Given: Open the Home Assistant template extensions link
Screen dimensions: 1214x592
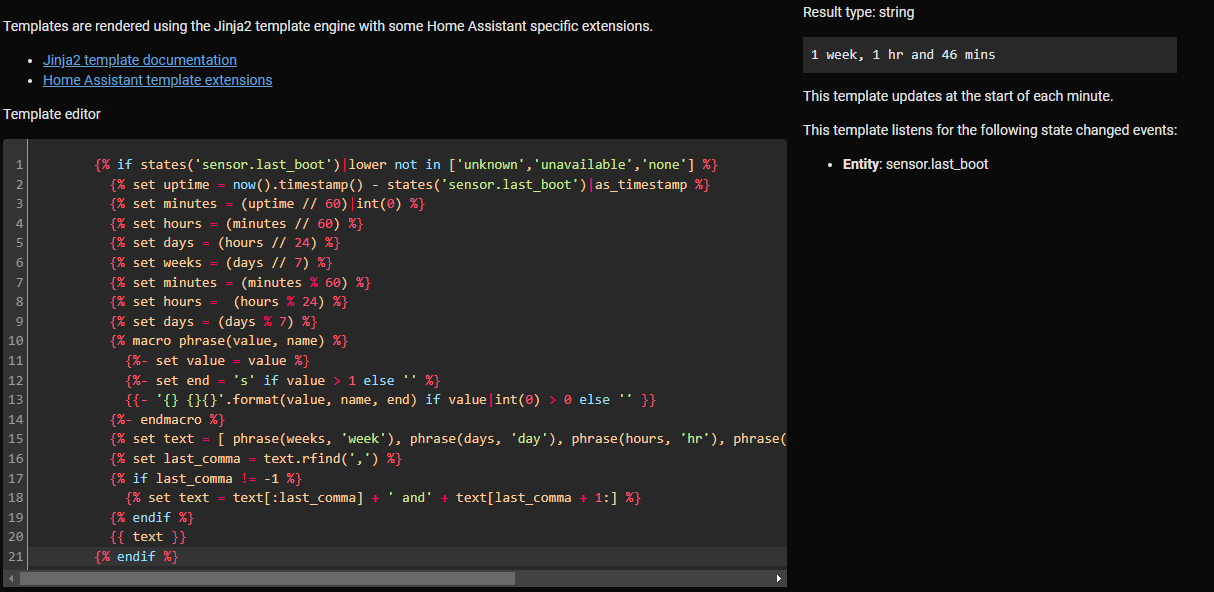Looking at the screenshot, I should [x=157, y=80].
